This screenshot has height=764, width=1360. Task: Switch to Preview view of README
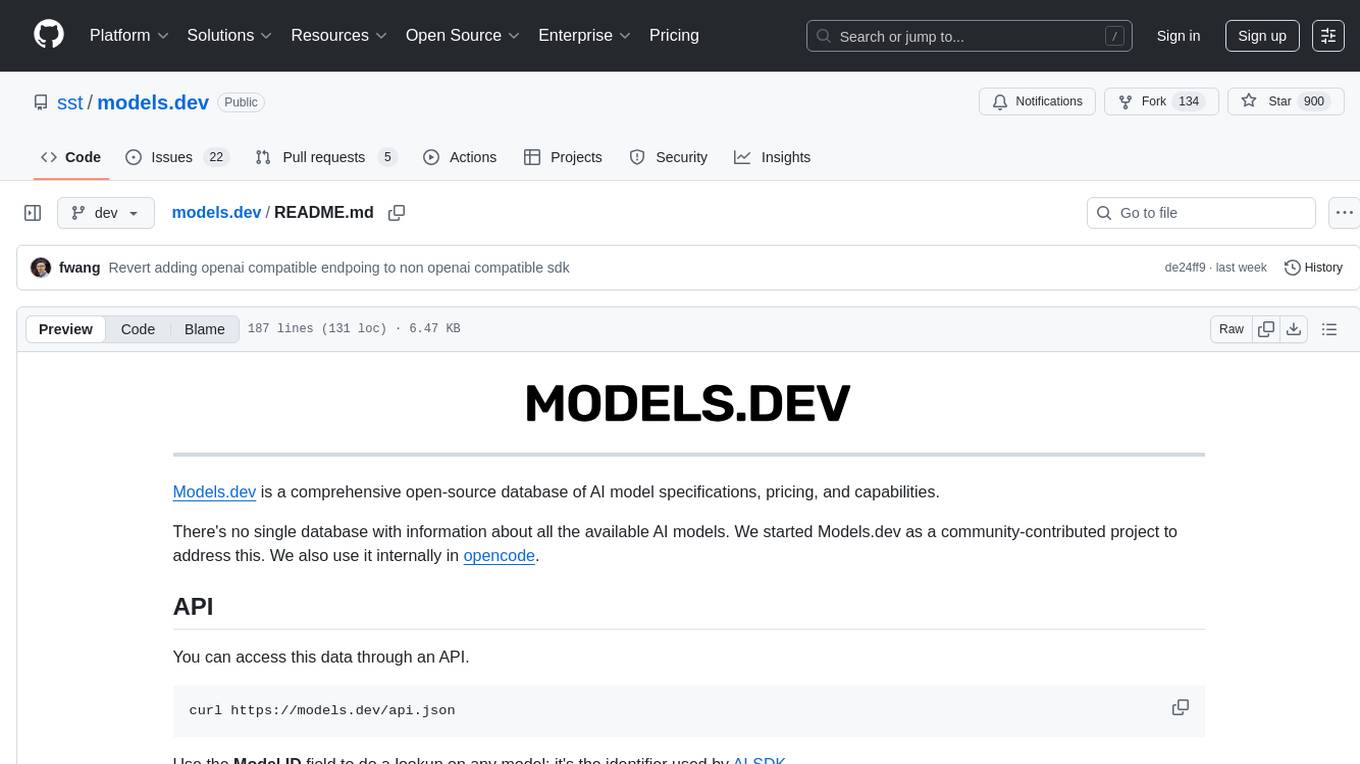(66, 329)
